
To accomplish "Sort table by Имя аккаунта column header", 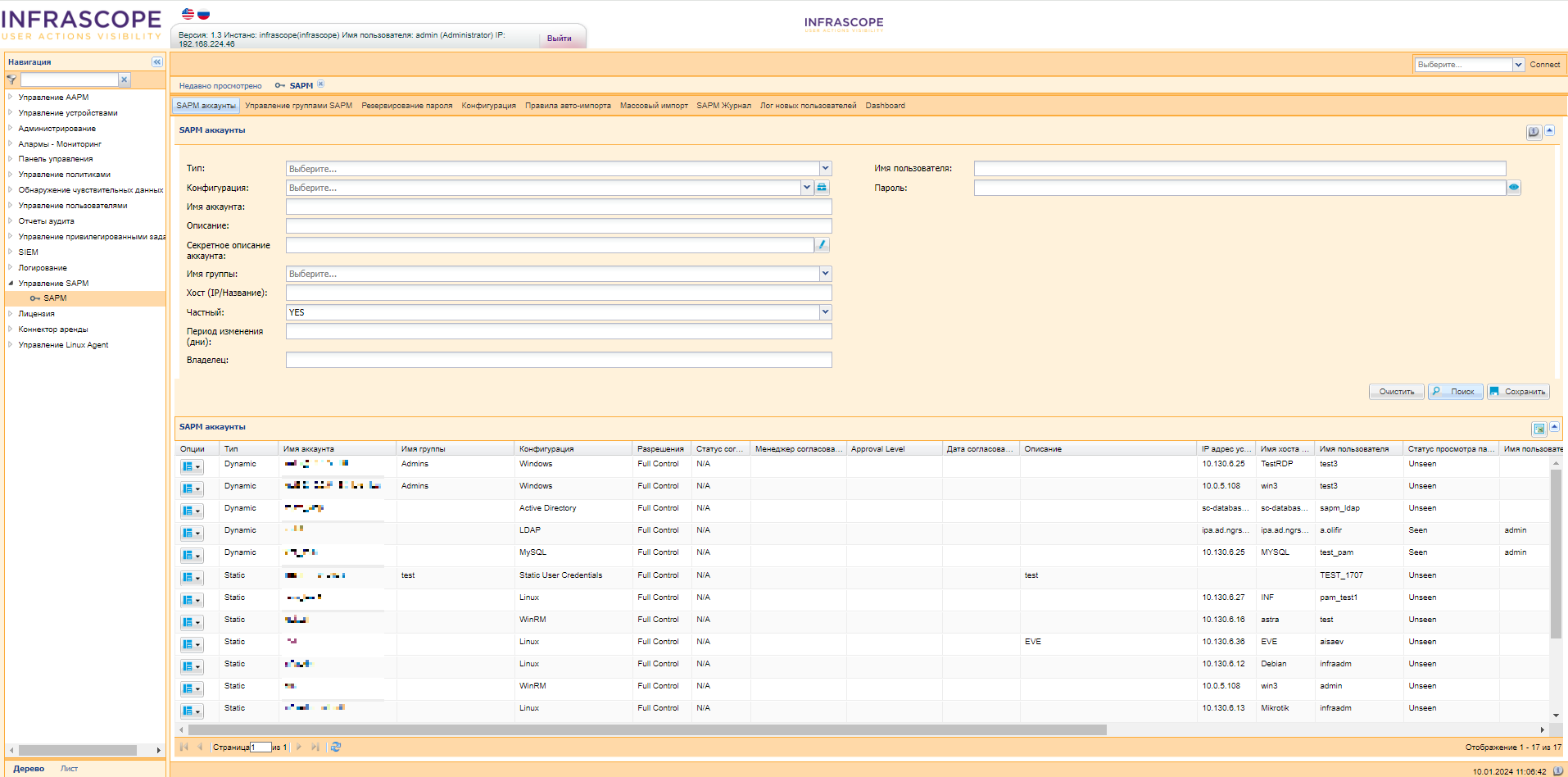I will click(338, 449).
